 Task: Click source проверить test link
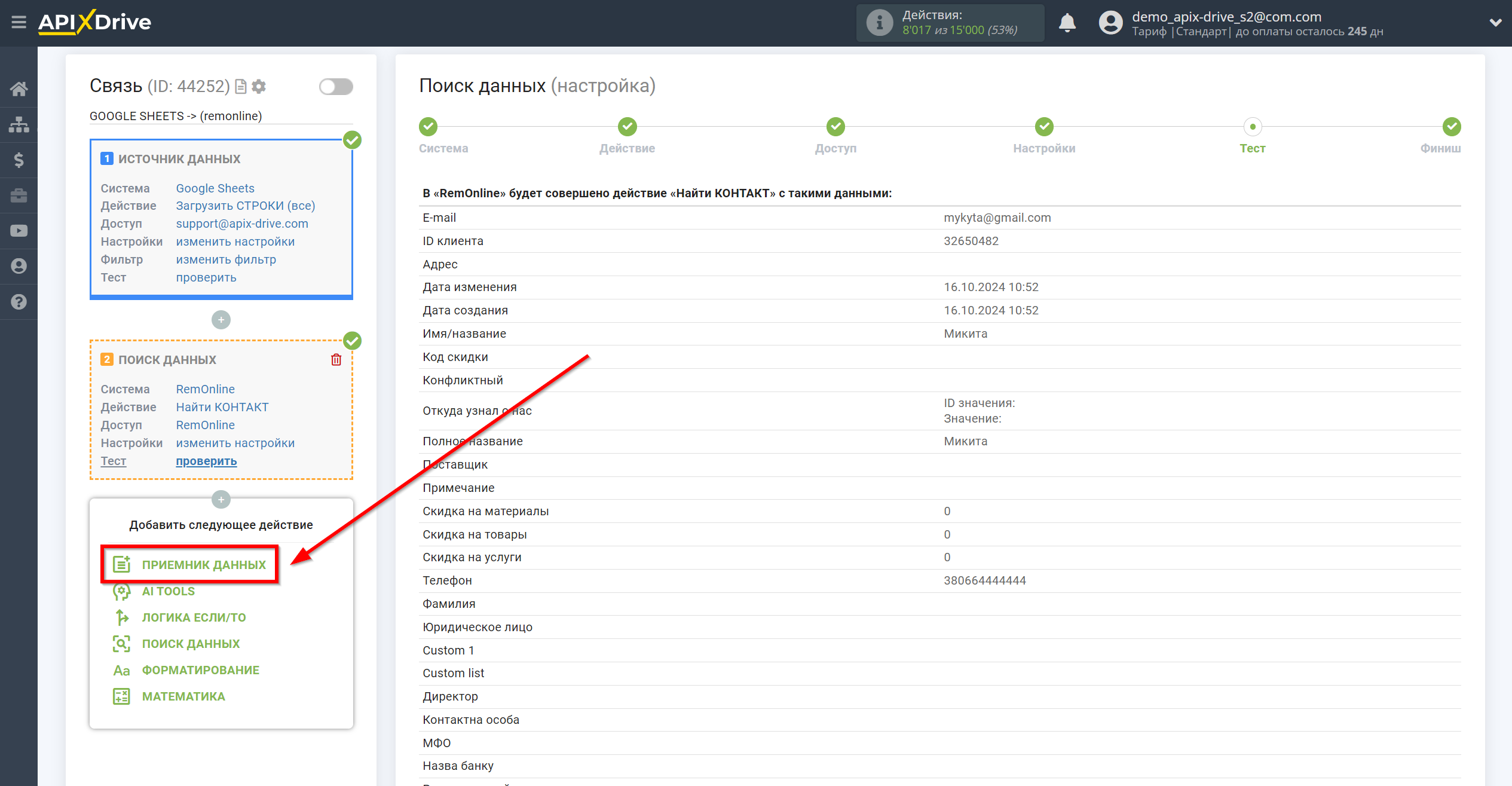click(x=206, y=277)
